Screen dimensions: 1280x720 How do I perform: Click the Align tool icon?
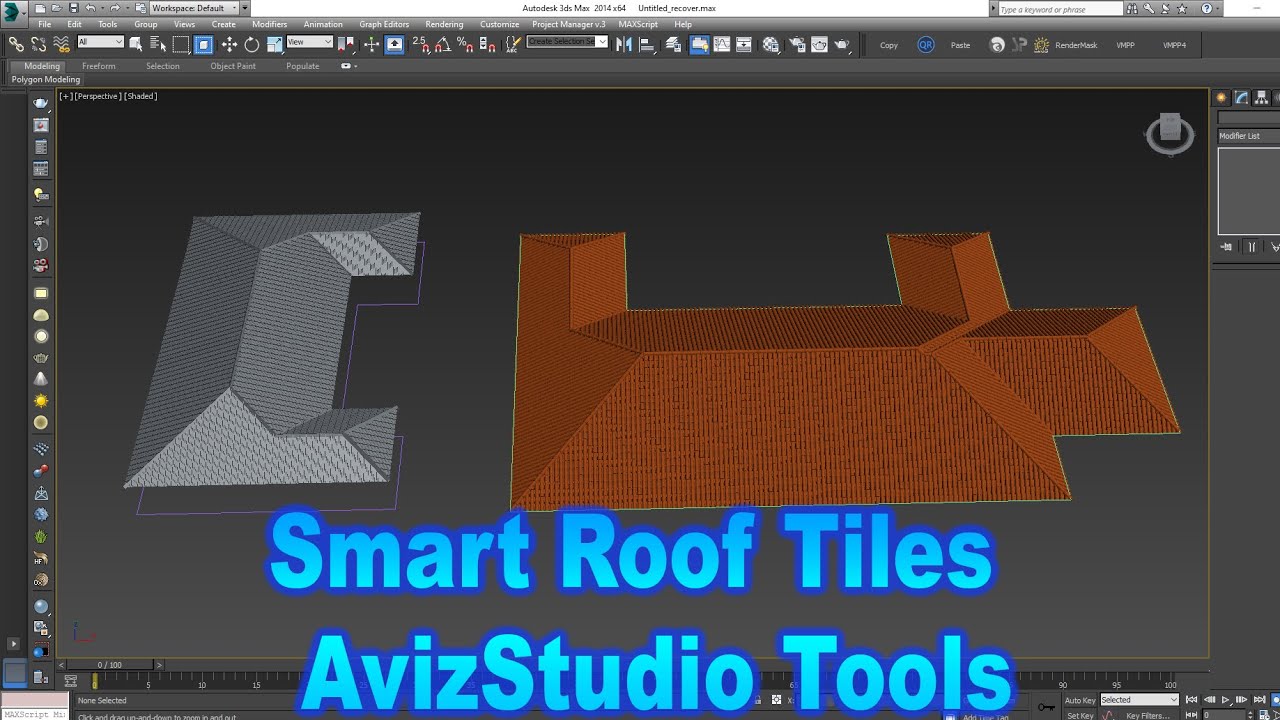pos(647,44)
